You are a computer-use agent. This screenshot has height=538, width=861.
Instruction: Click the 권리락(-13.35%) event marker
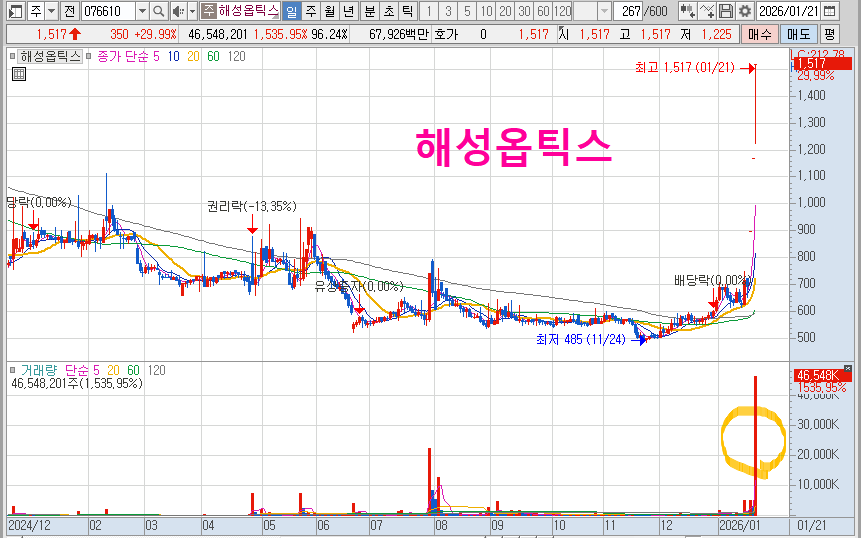[x=251, y=206]
